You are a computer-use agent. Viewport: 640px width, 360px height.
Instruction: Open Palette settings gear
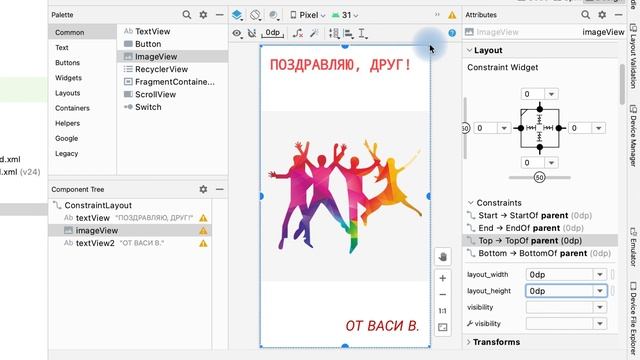coord(203,15)
